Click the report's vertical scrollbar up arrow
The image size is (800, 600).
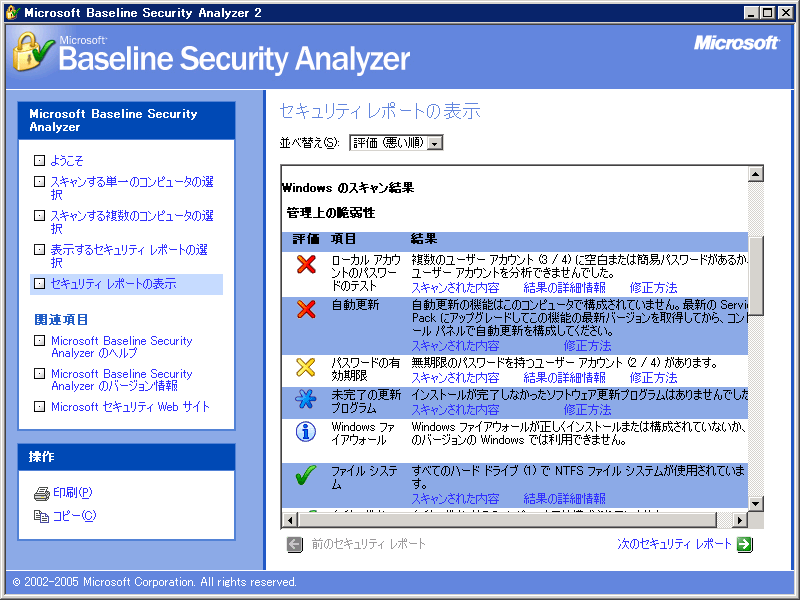(756, 174)
